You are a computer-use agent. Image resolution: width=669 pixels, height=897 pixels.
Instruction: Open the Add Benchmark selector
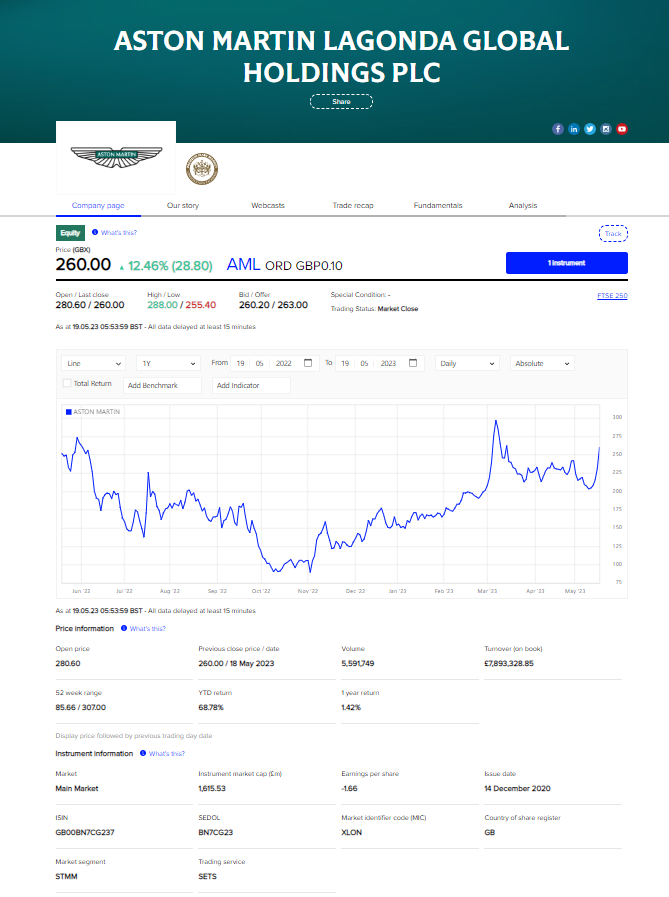[x=163, y=386]
